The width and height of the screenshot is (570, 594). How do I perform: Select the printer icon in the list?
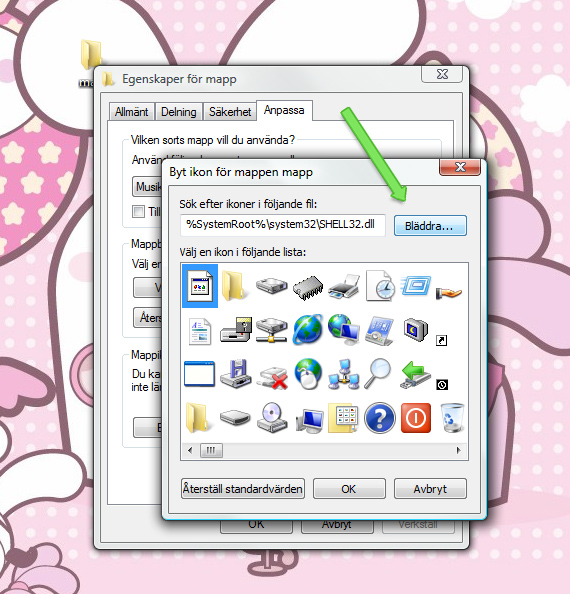pos(344,286)
